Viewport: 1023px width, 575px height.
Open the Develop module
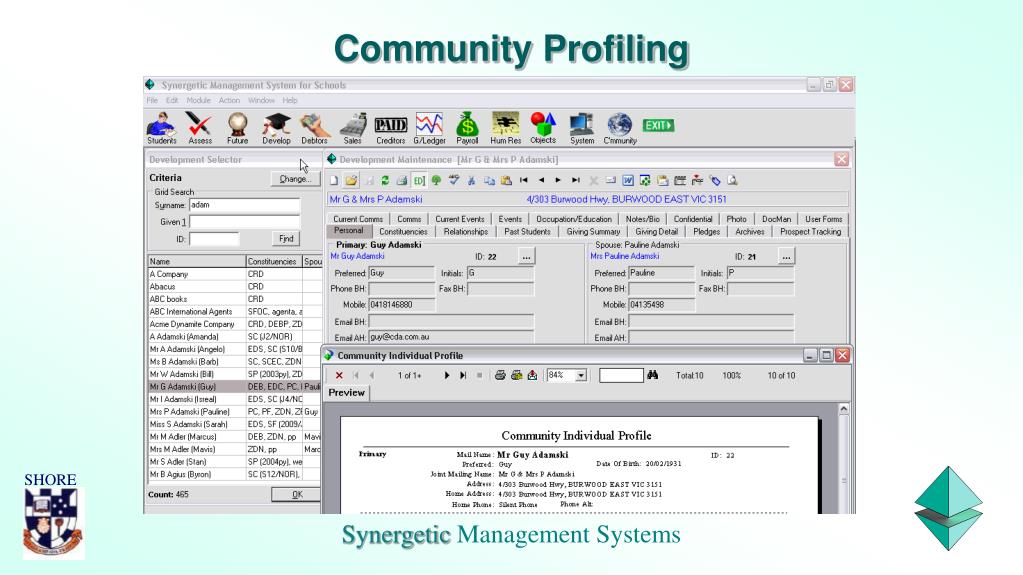276,128
